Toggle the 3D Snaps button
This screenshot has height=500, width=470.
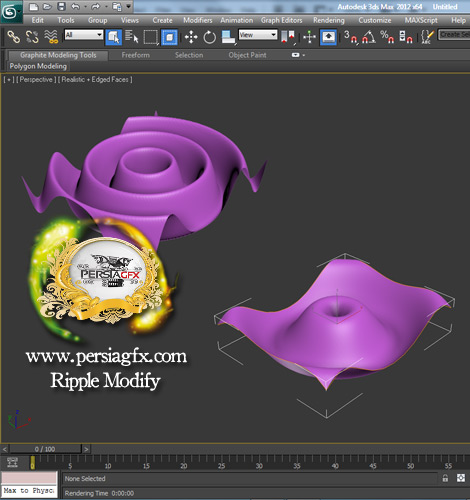coord(350,37)
